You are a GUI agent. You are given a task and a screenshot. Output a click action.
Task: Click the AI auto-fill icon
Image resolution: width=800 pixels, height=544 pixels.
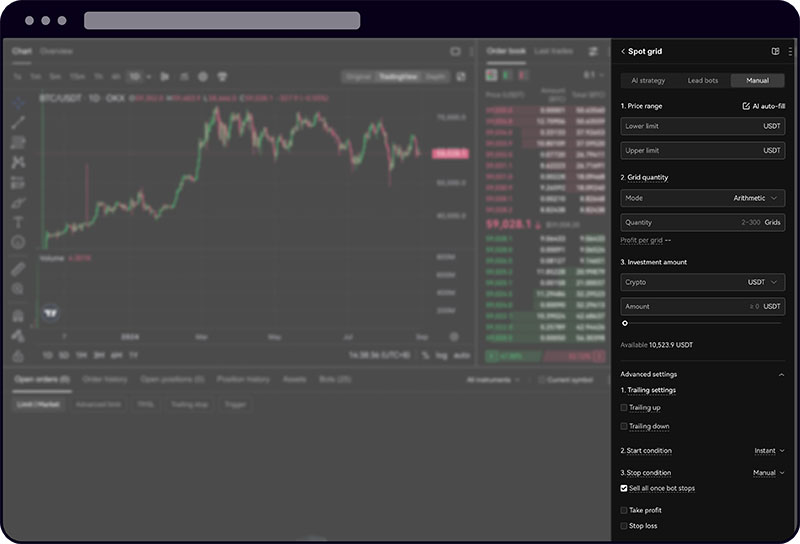(x=746, y=106)
